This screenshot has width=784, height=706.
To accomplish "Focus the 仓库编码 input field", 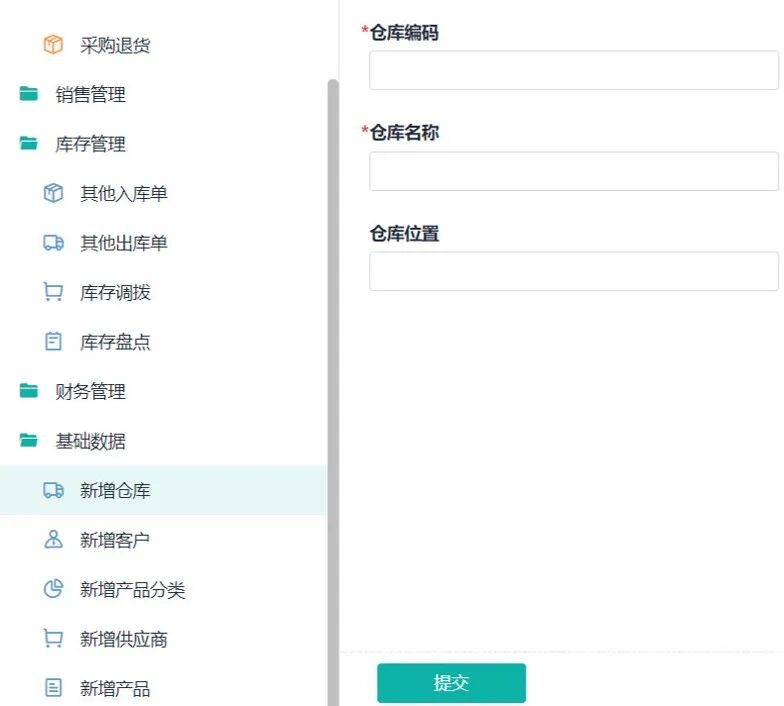I will tap(574, 70).
